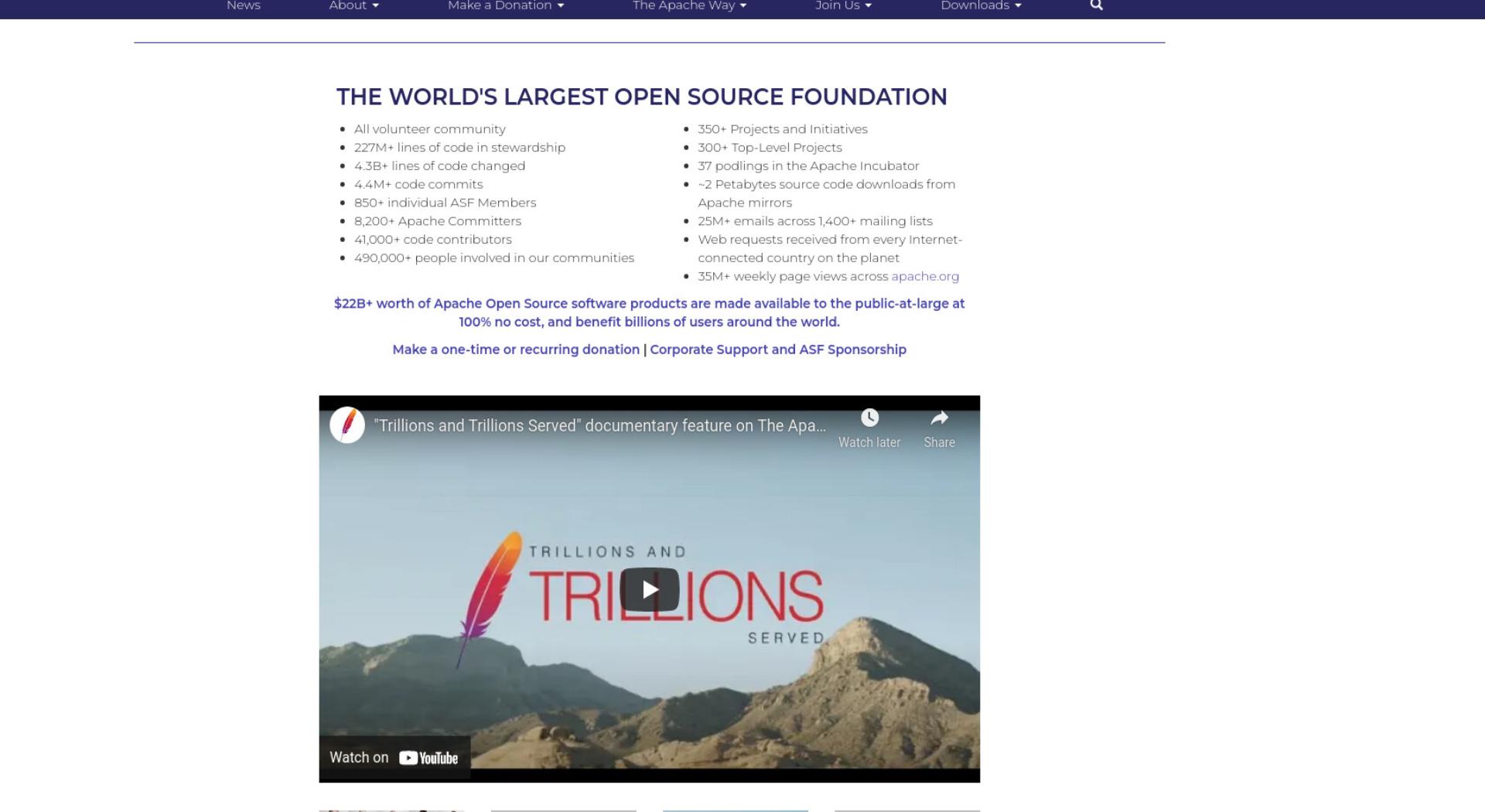Click text "4.4M+ code commits"

[x=418, y=184]
